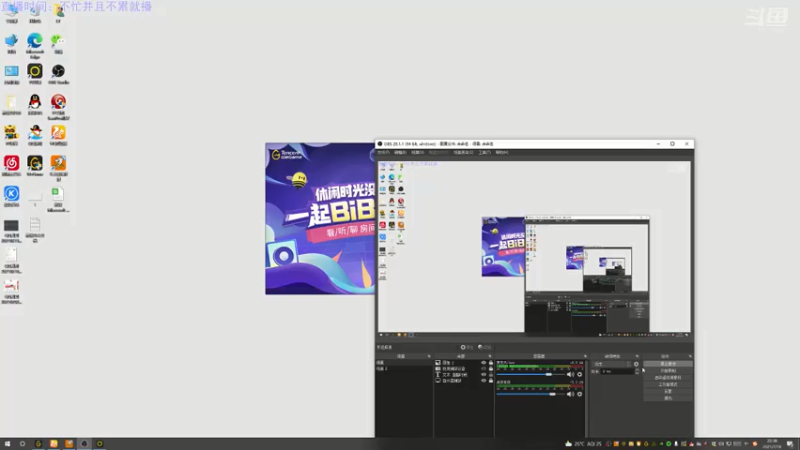Viewport: 800px width, 450px height.
Task: Open the taskbar clock and date
Action: [772, 444]
